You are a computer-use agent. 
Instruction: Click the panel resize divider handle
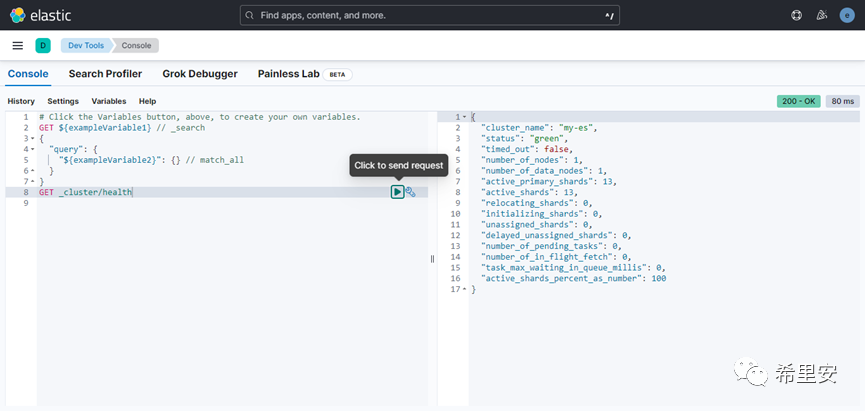pyautogui.click(x=432, y=258)
